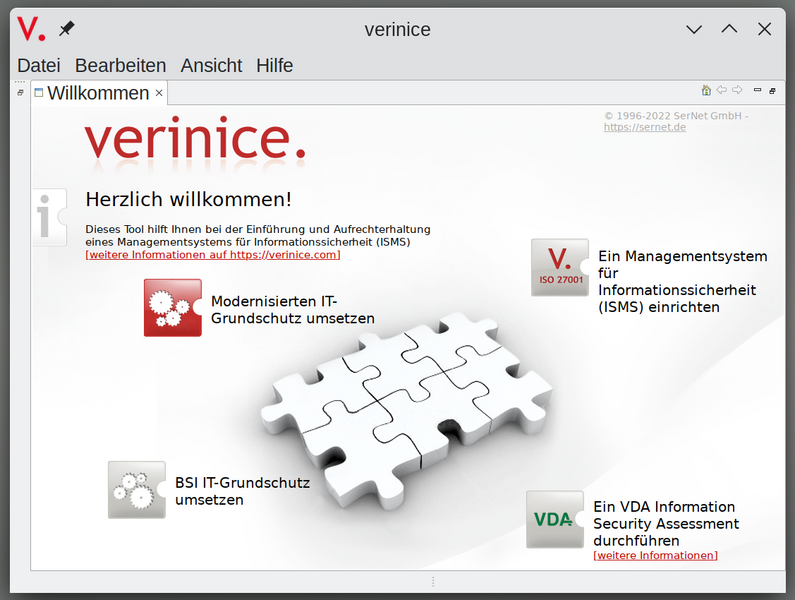795x600 pixels.
Task: Close the Willkommen tab
Action: coord(159,93)
